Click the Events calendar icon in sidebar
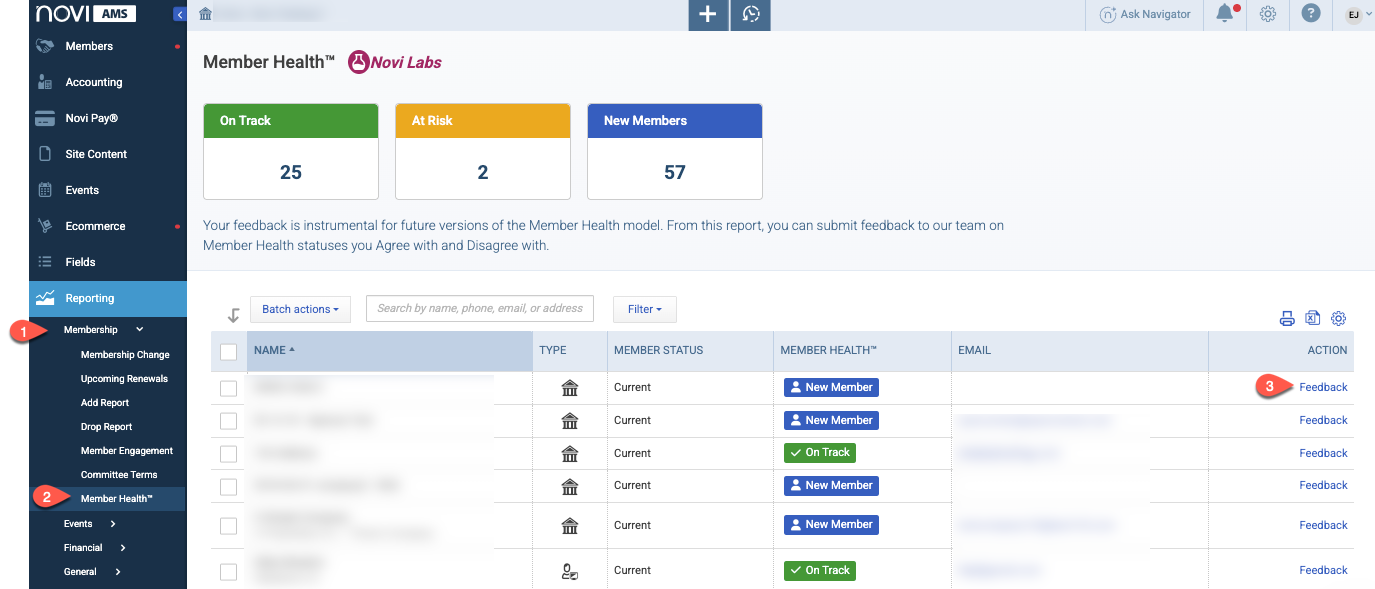 [x=44, y=190]
